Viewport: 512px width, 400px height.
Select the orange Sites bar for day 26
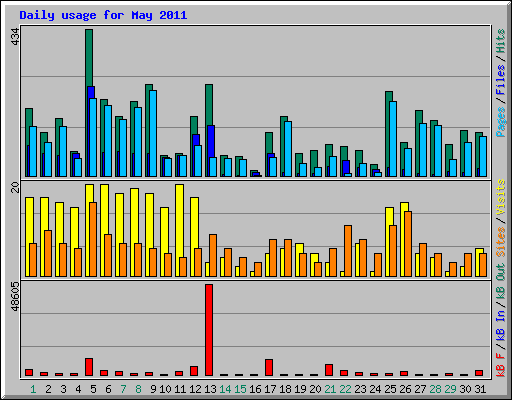coord(408,244)
